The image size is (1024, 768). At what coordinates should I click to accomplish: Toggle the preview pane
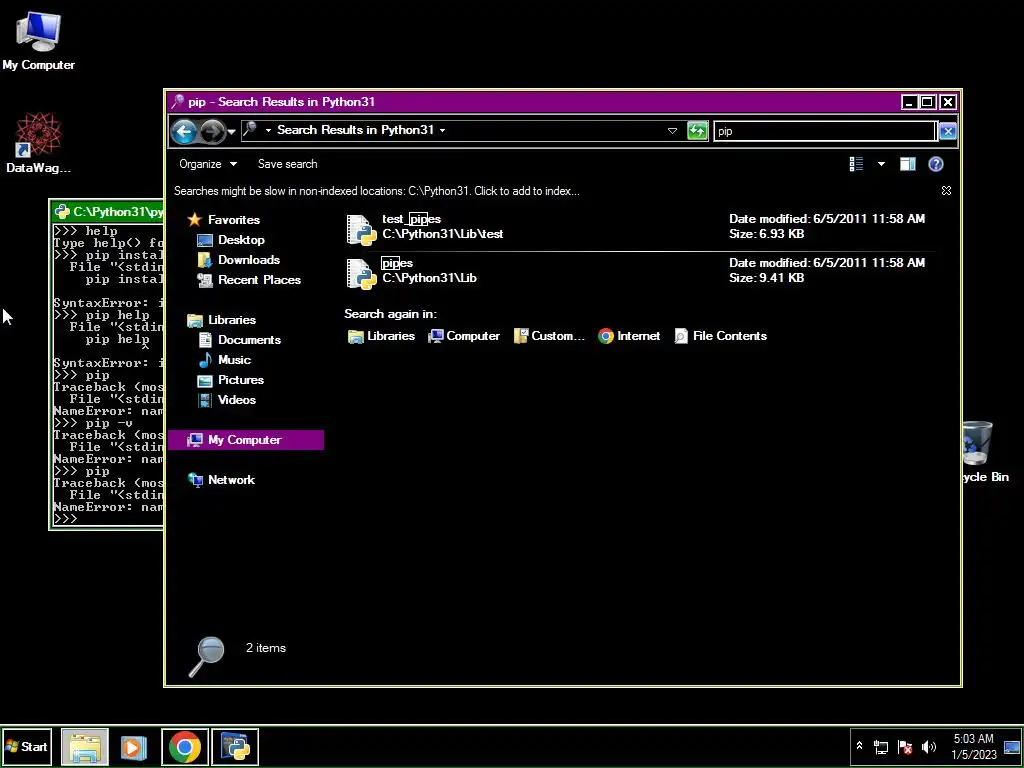click(x=908, y=164)
